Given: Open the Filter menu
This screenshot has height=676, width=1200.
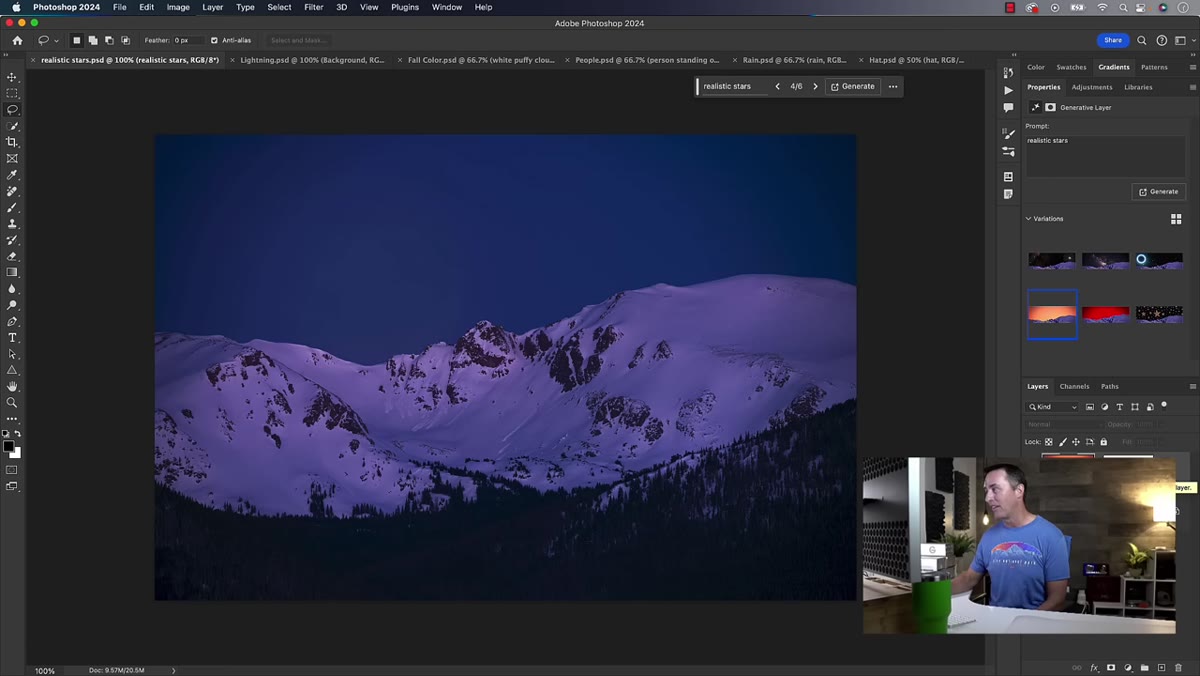Looking at the screenshot, I should tap(313, 7).
